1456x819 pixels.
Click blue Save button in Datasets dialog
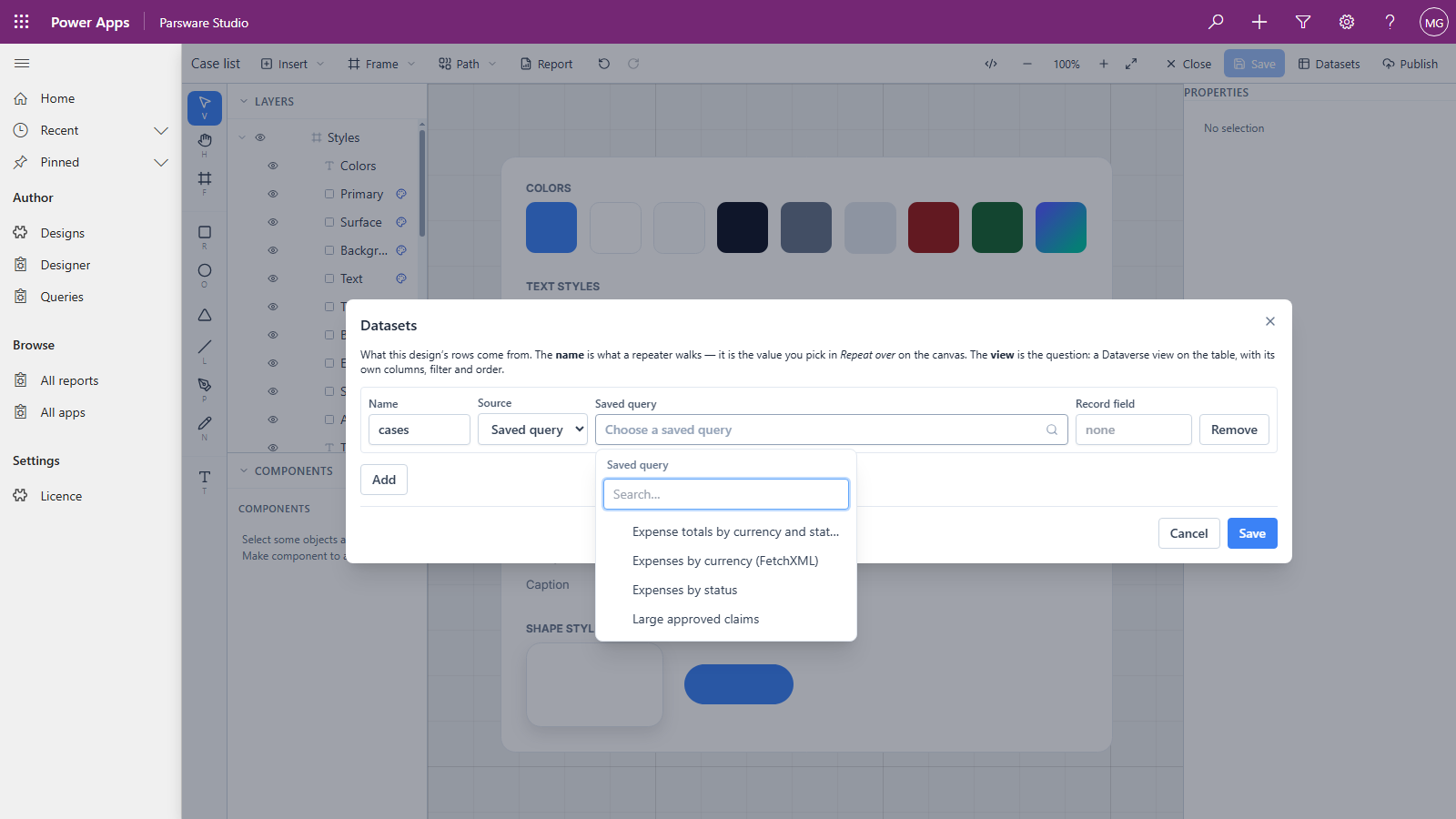[1252, 533]
